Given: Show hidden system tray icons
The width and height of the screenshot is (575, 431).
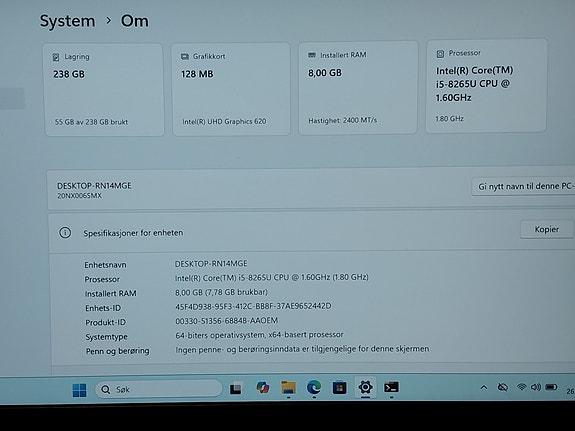Looking at the screenshot, I should [x=484, y=387].
